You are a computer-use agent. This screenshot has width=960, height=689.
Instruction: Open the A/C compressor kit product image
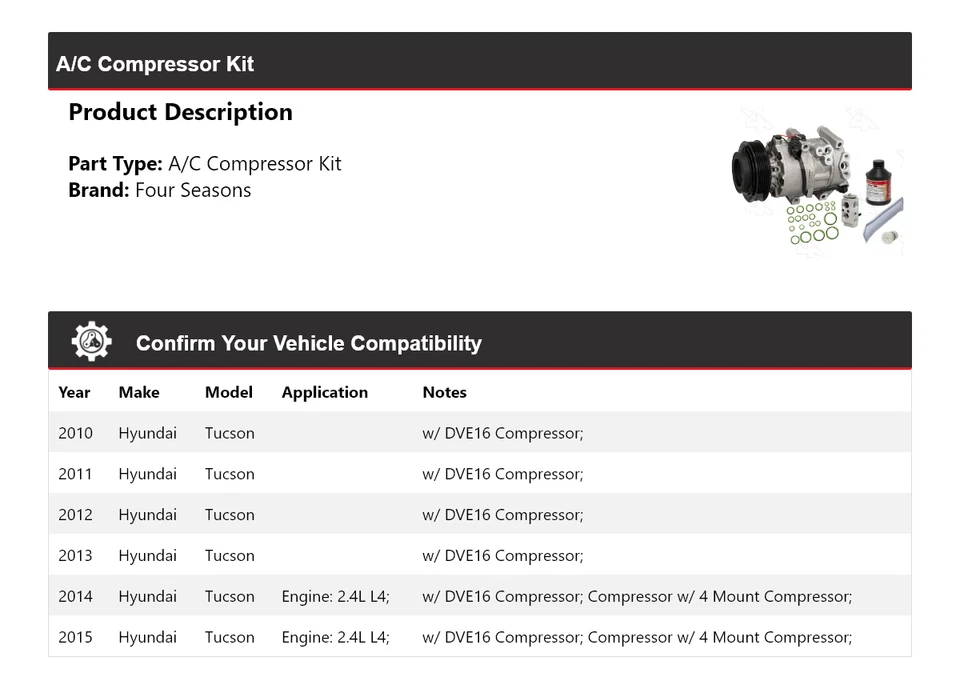point(817,180)
